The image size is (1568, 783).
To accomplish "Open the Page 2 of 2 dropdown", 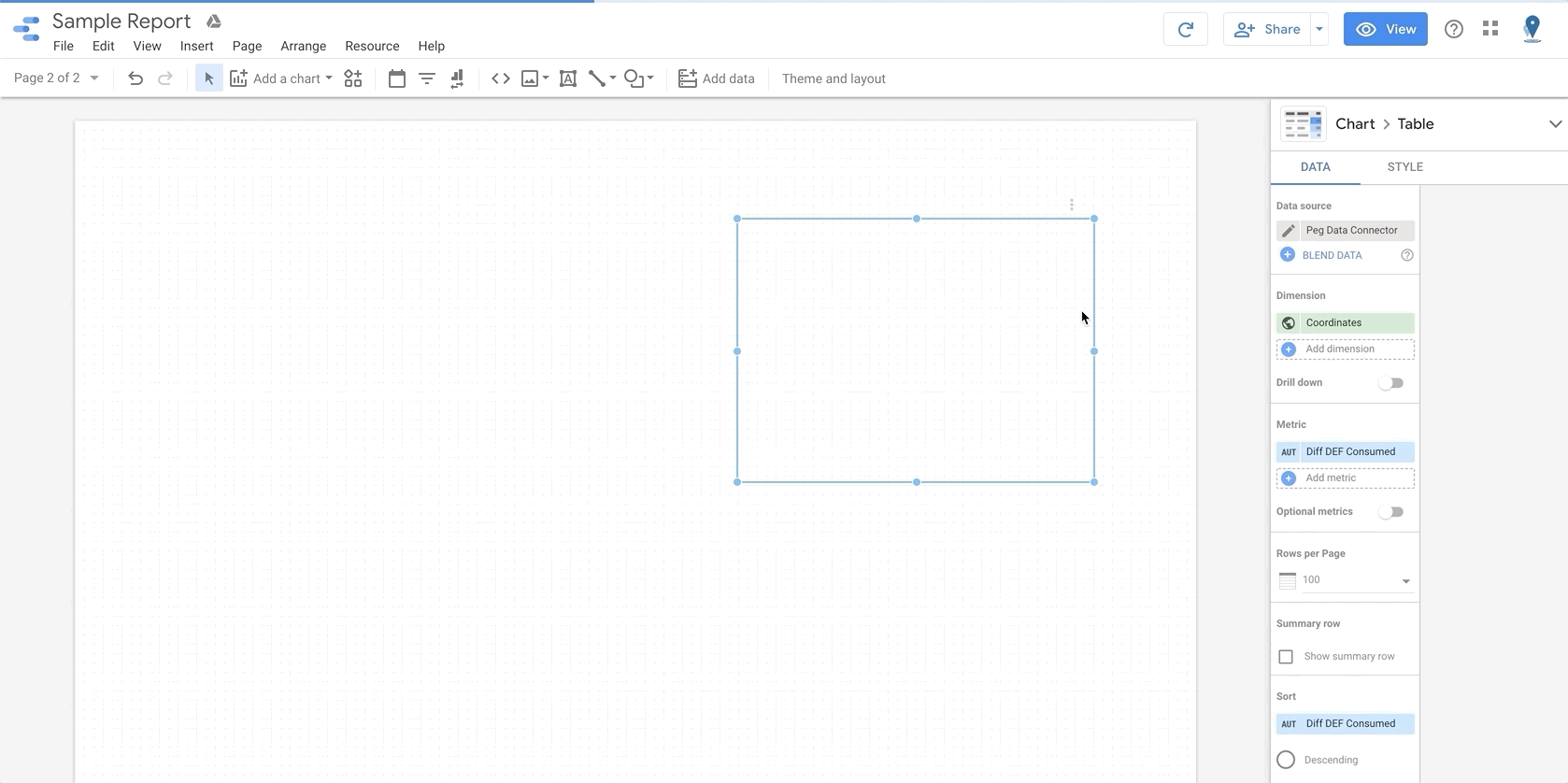I will [56, 78].
